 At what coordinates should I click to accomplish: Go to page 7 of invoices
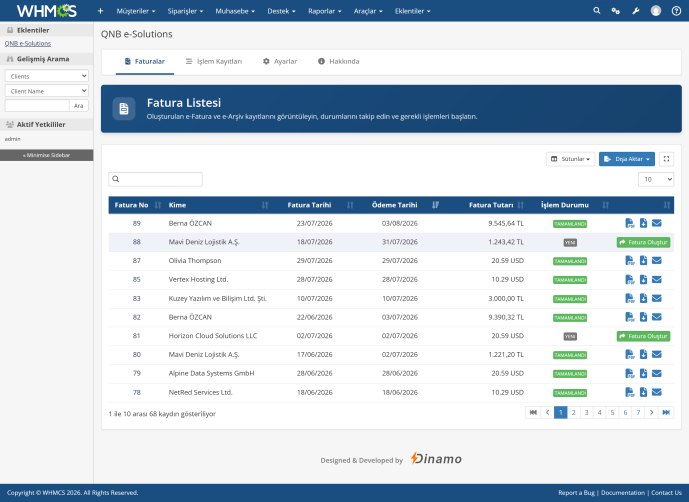click(638, 412)
